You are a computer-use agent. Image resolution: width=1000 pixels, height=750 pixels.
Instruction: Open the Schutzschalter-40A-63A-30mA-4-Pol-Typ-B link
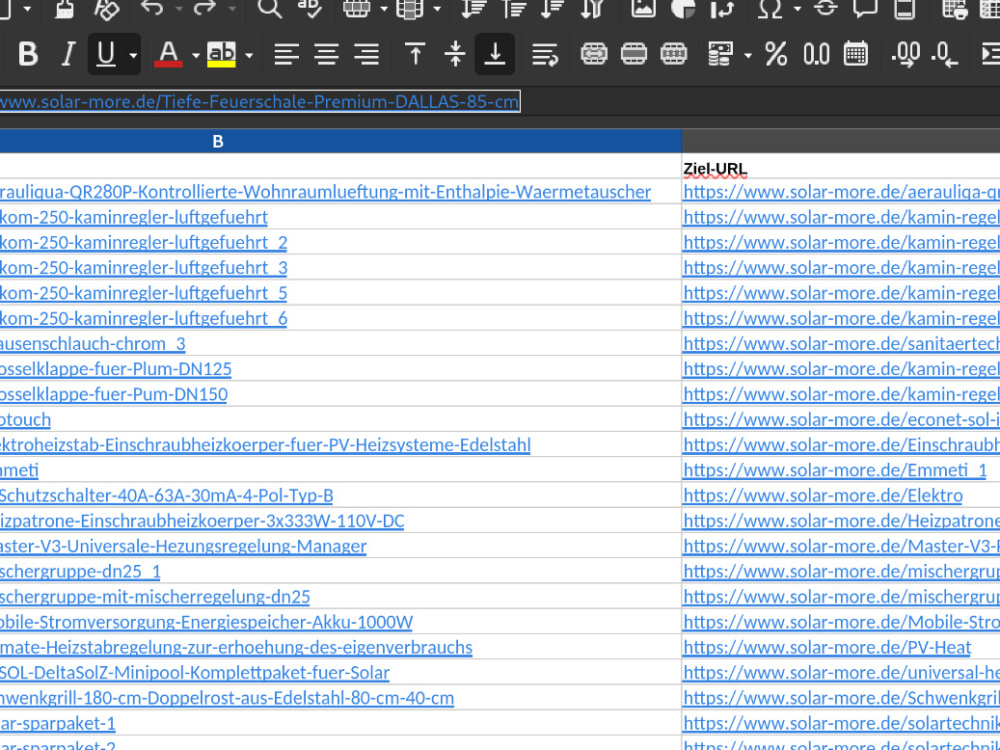coord(166,496)
